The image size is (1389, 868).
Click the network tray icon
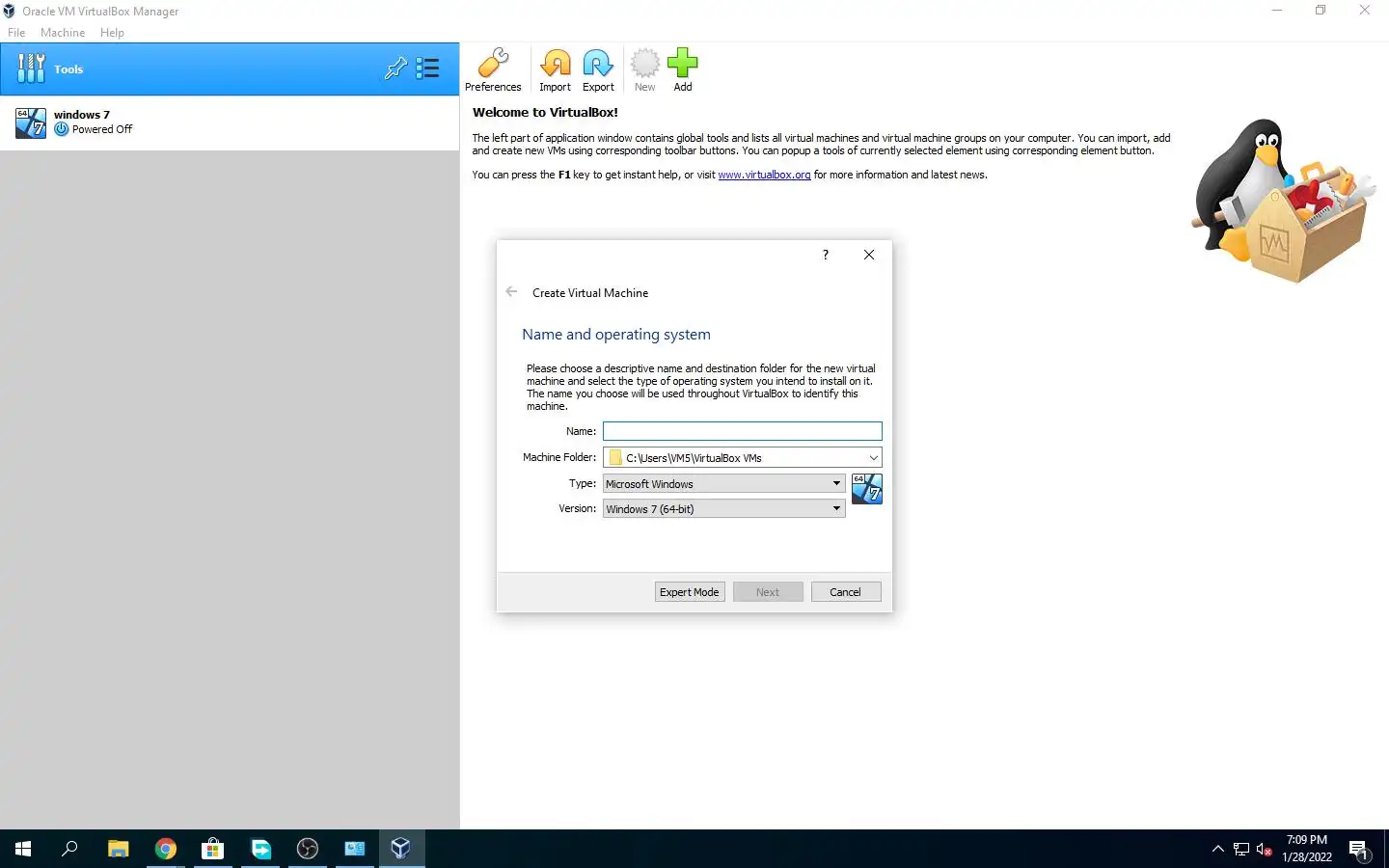(x=1241, y=850)
